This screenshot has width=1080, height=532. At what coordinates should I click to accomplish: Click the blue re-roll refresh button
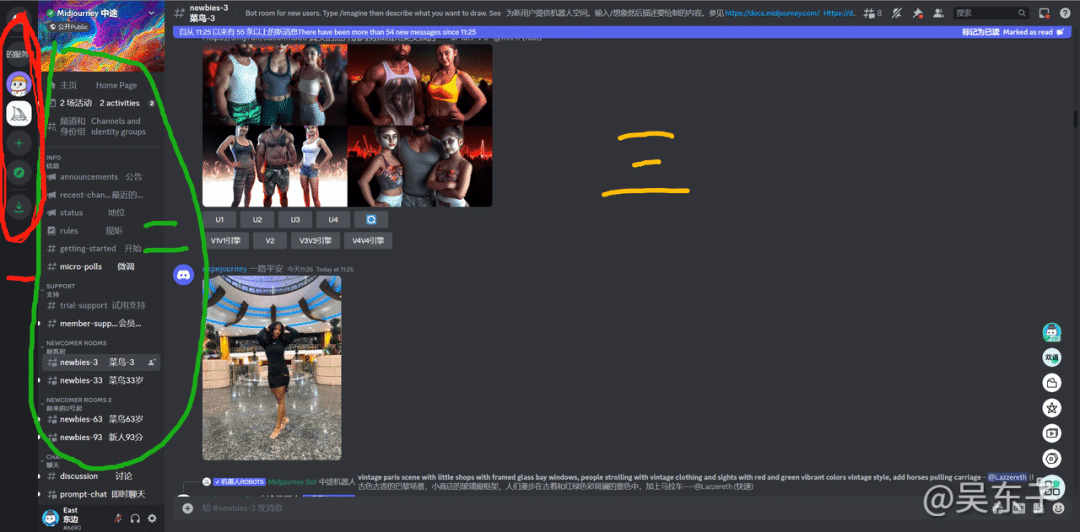click(371, 220)
